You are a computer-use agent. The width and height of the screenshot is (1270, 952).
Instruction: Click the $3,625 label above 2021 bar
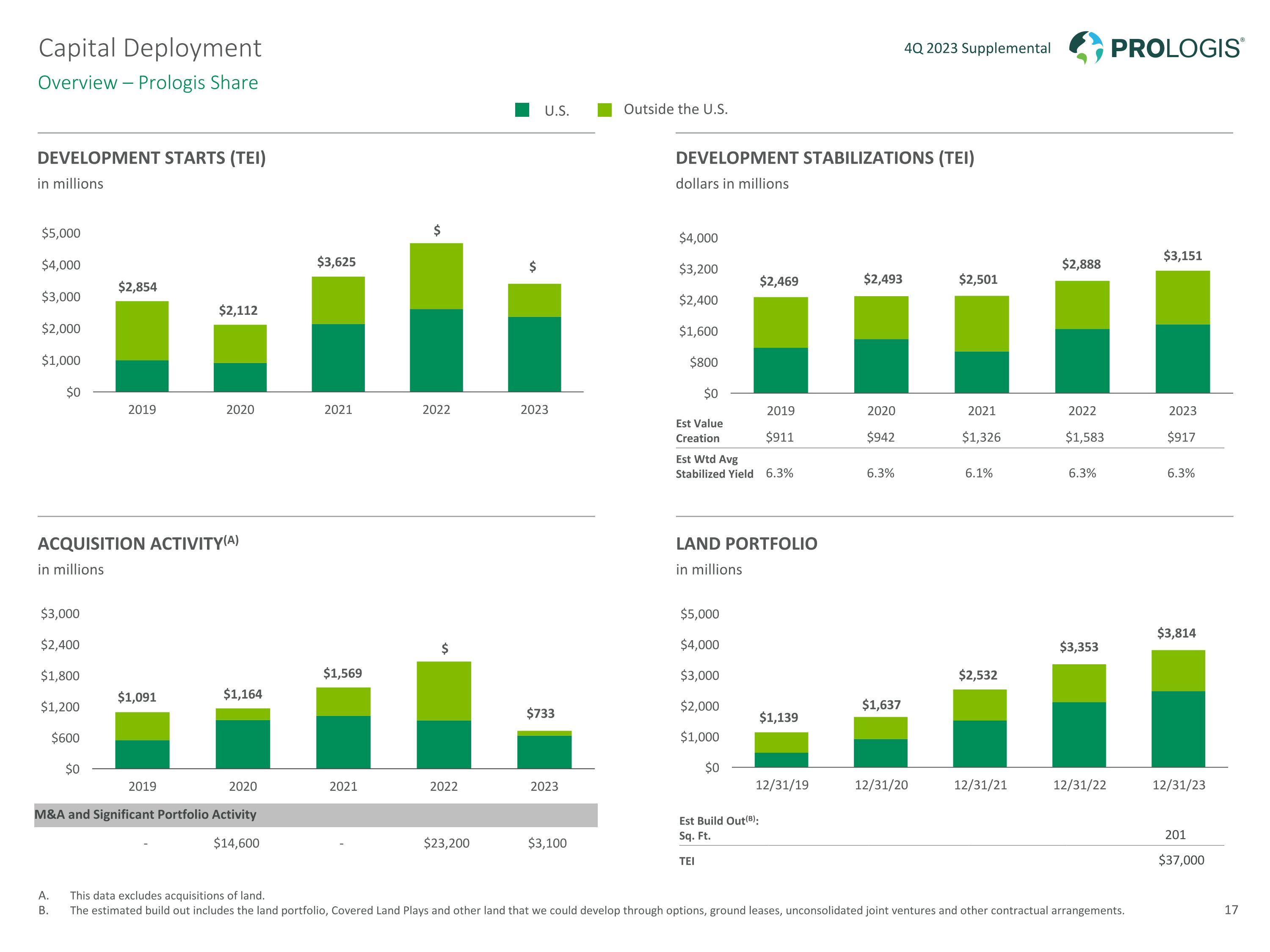pos(337,262)
